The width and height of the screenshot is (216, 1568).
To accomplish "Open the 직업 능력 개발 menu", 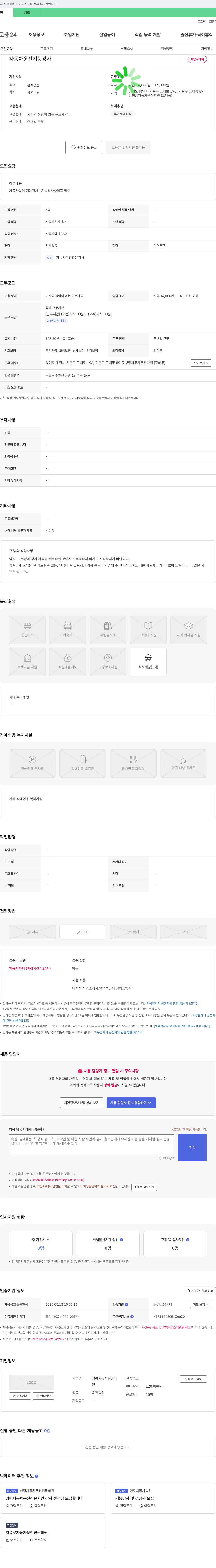I will click(148, 35).
